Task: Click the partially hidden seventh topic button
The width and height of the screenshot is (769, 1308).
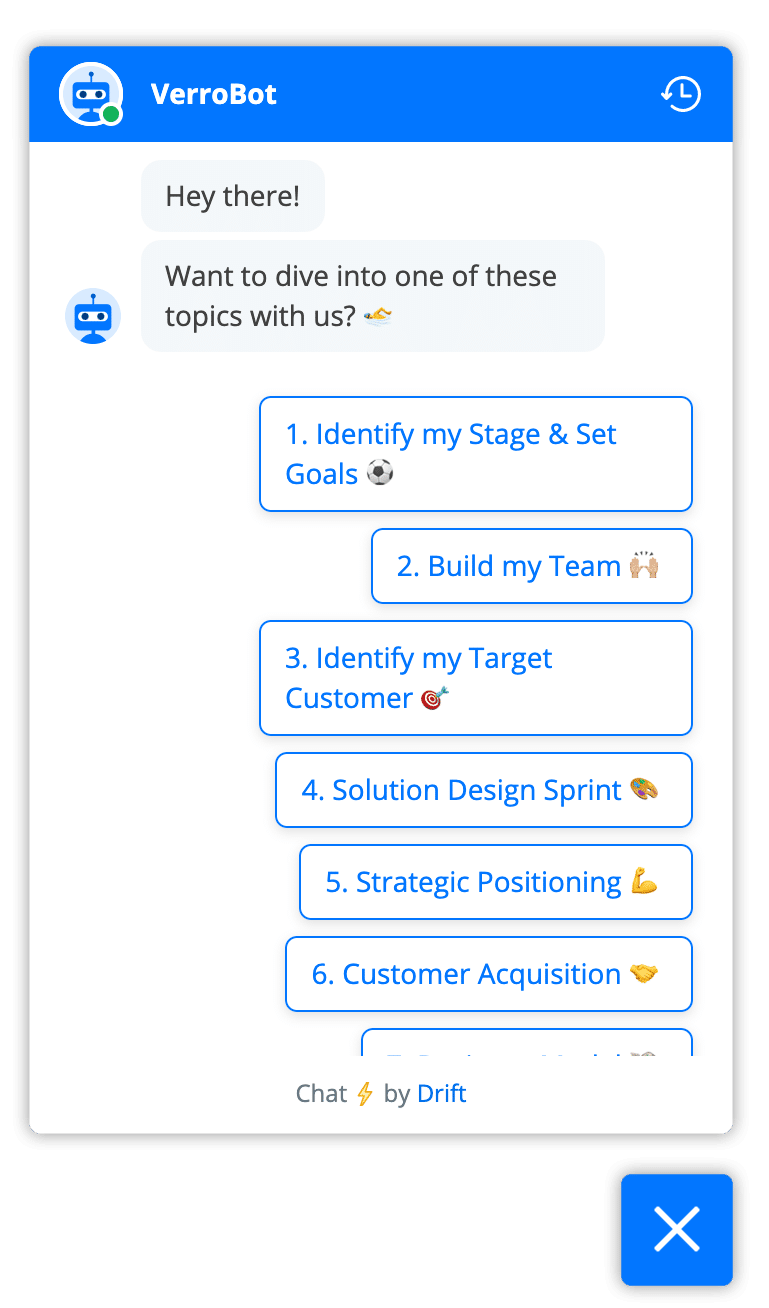Action: pyautogui.click(x=527, y=1043)
